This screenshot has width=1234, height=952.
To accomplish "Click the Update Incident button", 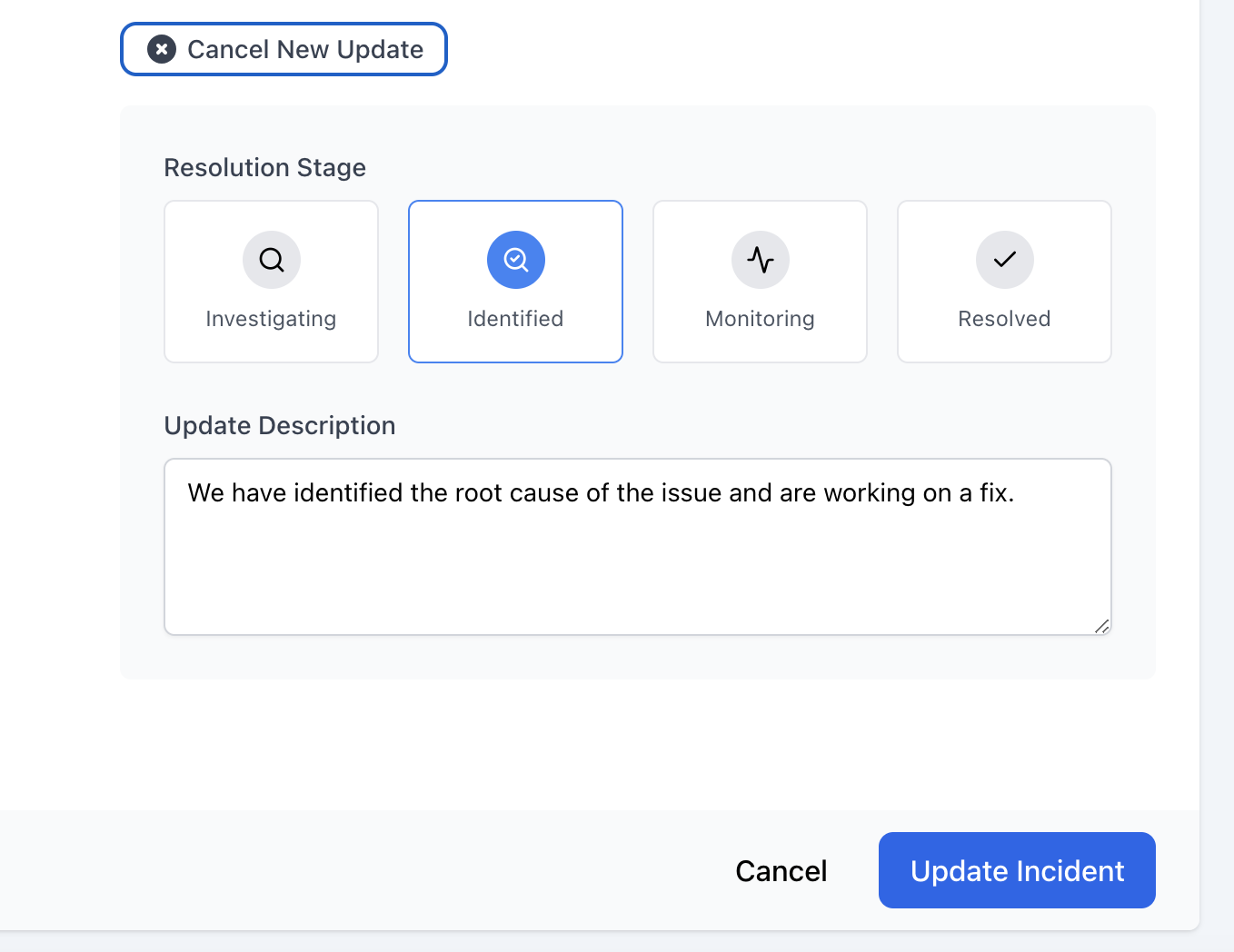I will 1017,870.
